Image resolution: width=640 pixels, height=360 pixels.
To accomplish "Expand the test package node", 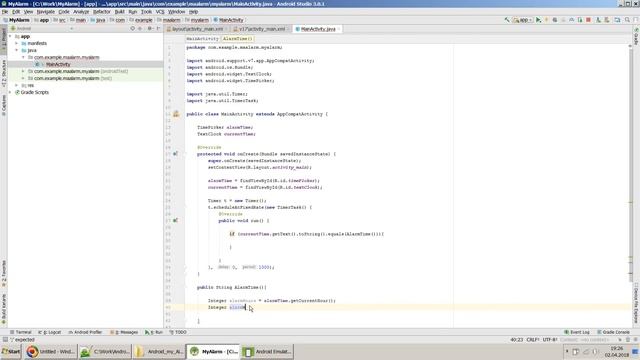I will click(23, 78).
